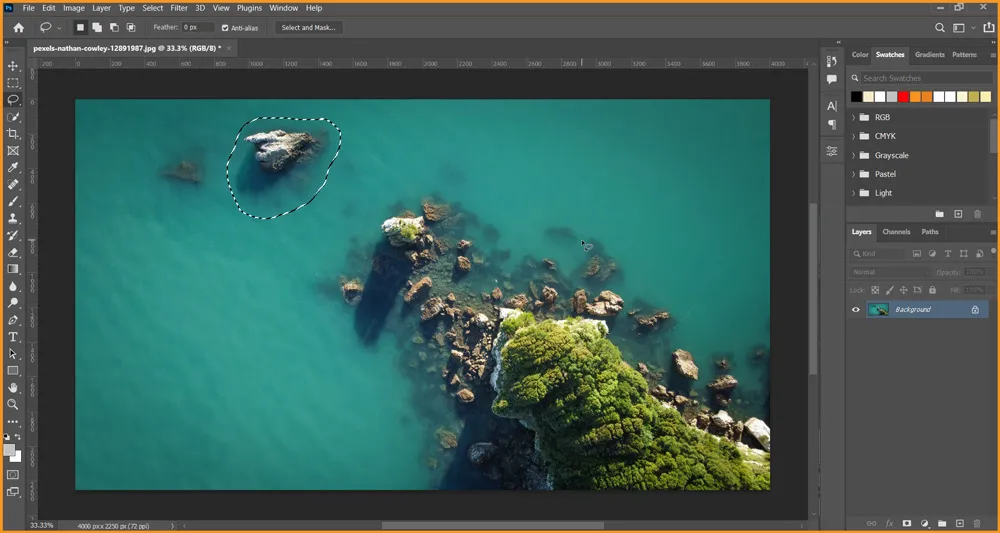Open the History panel icon
Viewport: 1000px width, 533px height.
(x=832, y=61)
